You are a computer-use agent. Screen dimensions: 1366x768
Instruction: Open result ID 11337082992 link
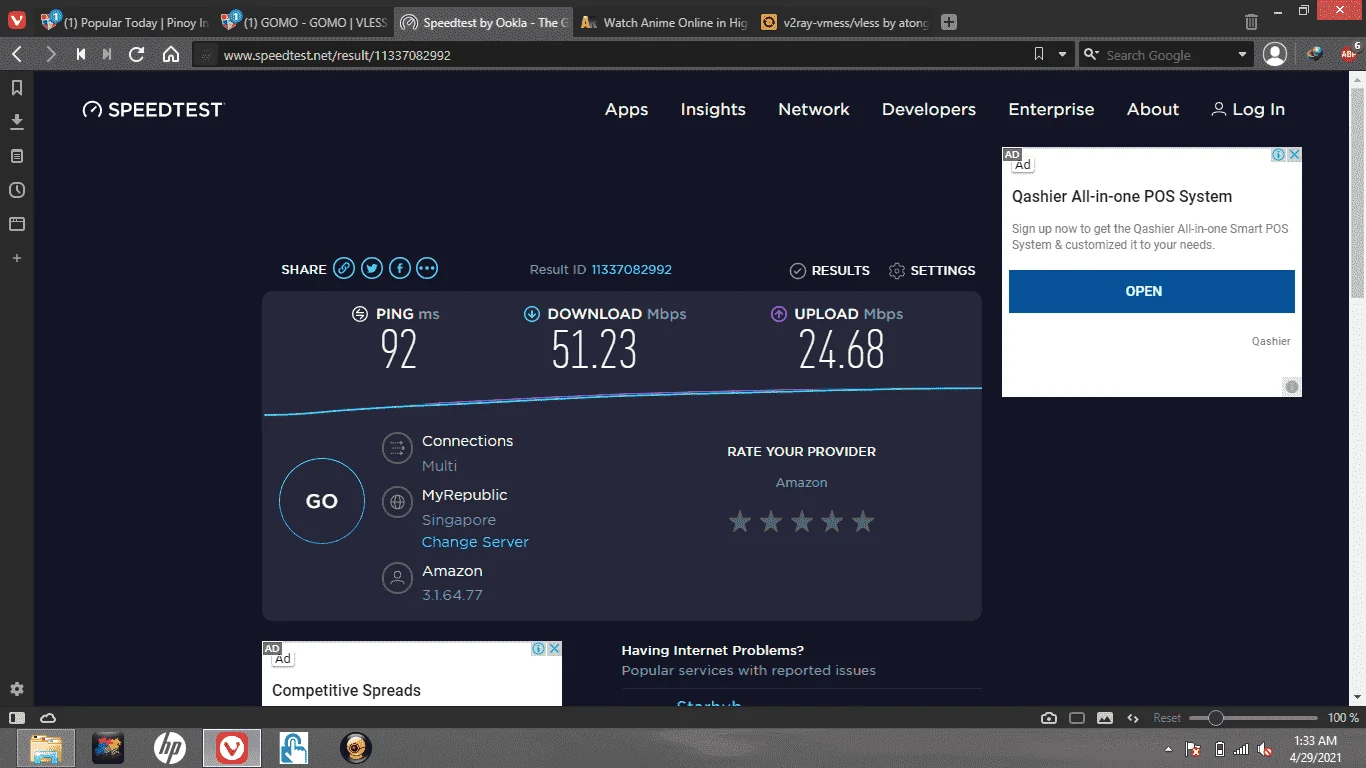tap(631, 270)
